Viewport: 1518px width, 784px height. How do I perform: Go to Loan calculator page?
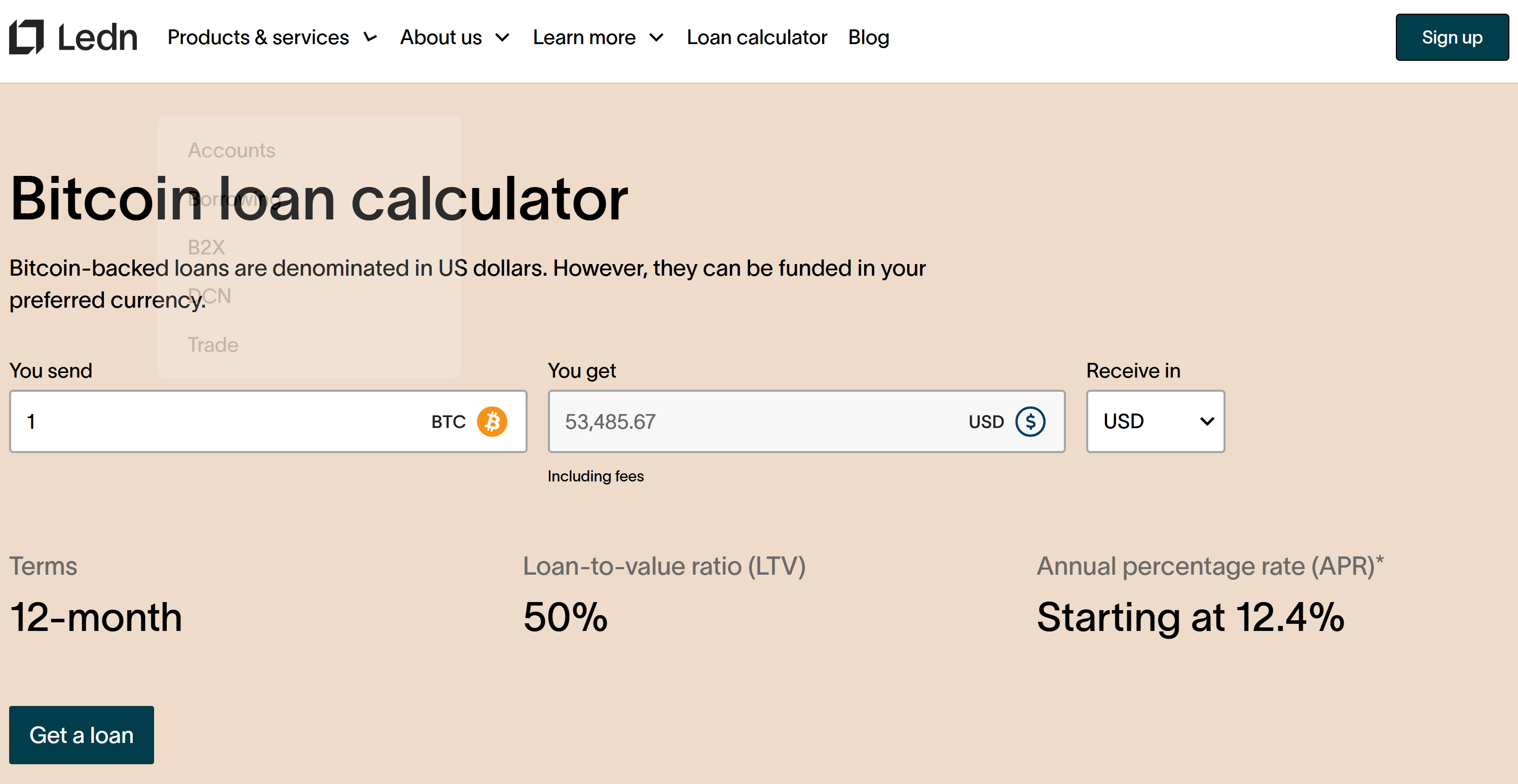(x=757, y=38)
